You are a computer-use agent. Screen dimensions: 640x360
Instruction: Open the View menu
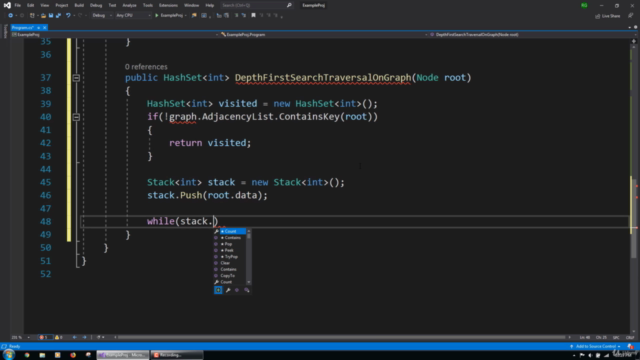point(44,5)
